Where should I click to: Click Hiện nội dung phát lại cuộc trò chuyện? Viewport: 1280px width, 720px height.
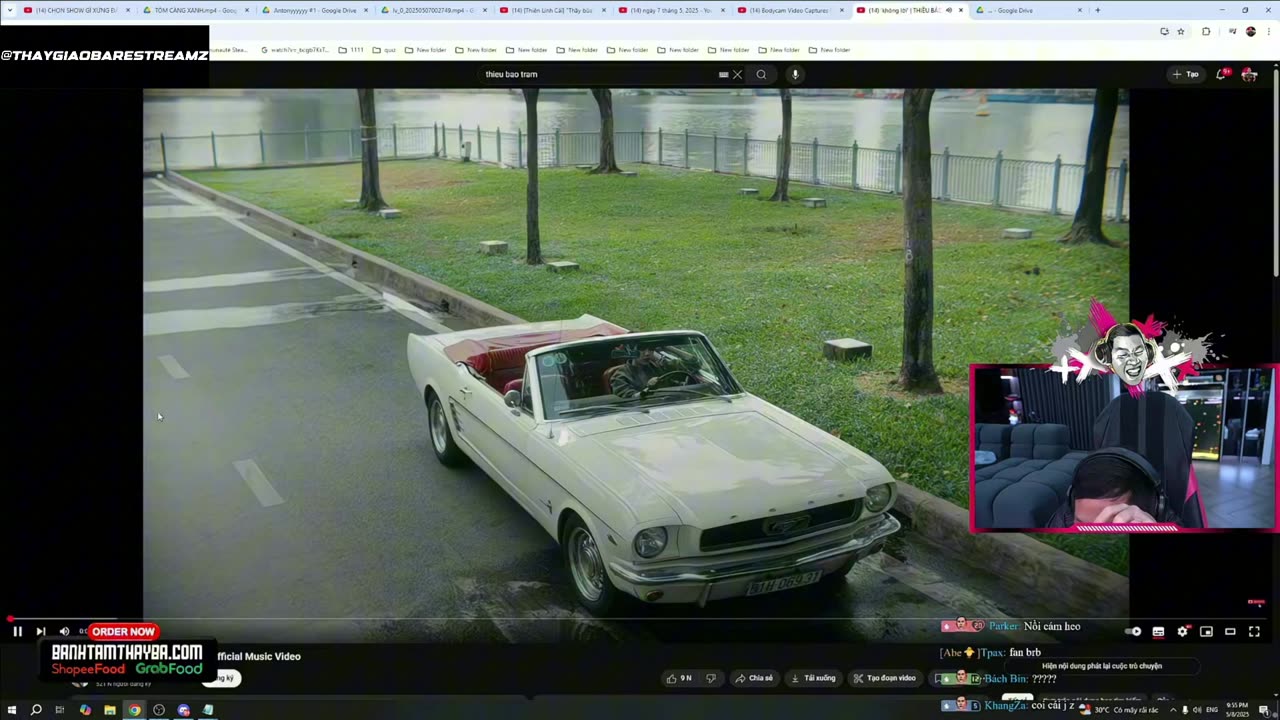[x=1102, y=666]
